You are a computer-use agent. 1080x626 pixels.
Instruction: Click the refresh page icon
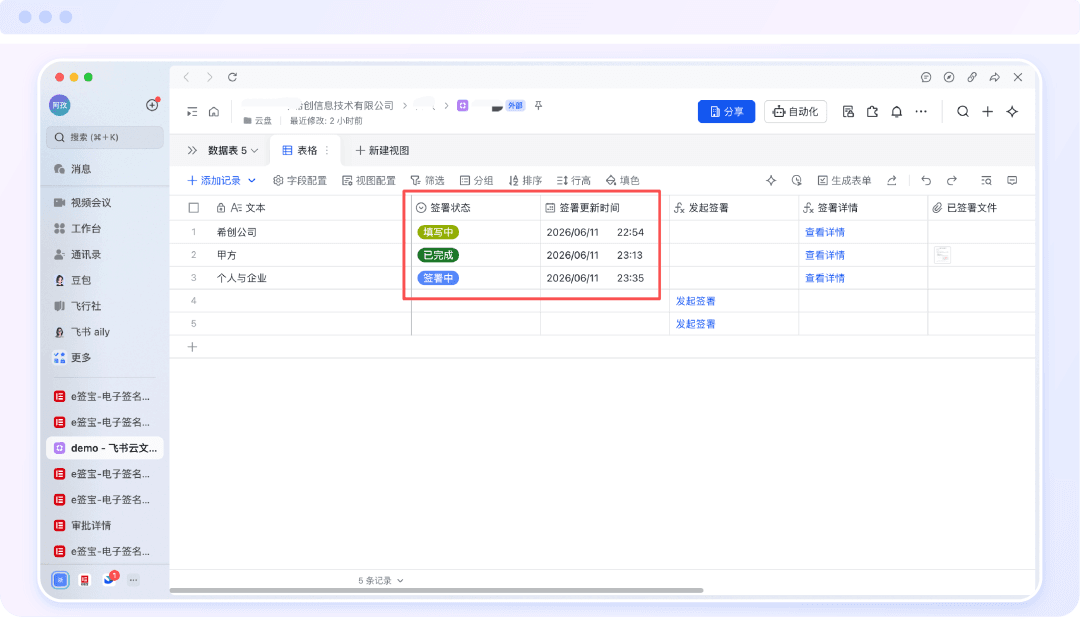click(232, 77)
